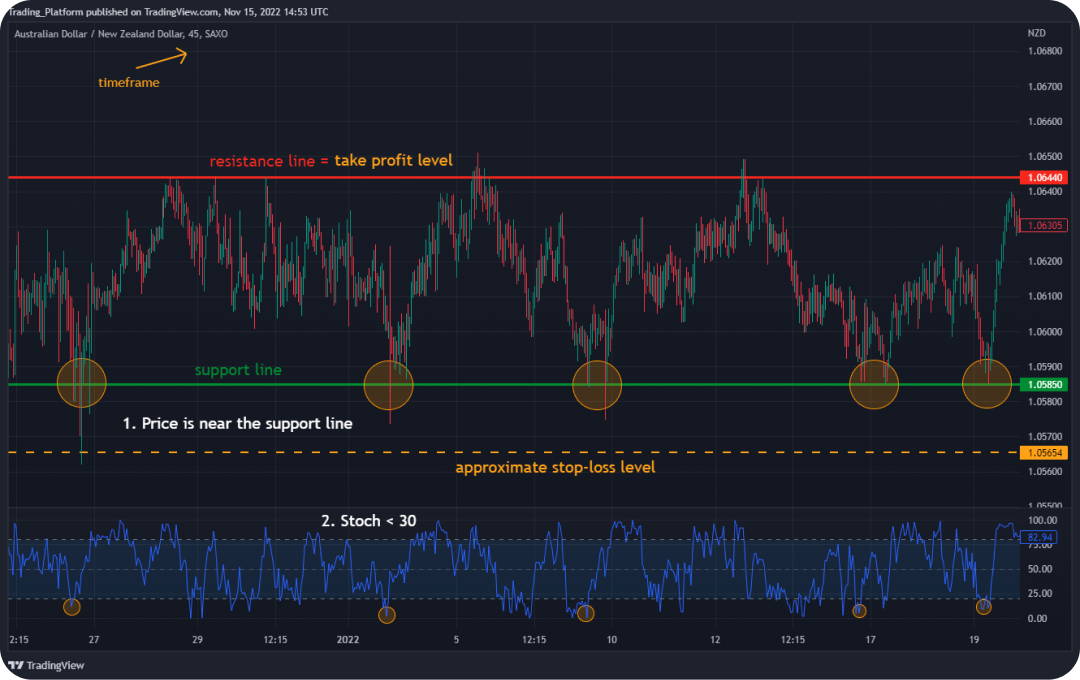The height and width of the screenshot is (680, 1080).
Task: Click the Trading_Platform publisher name
Action: click(x=44, y=13)
